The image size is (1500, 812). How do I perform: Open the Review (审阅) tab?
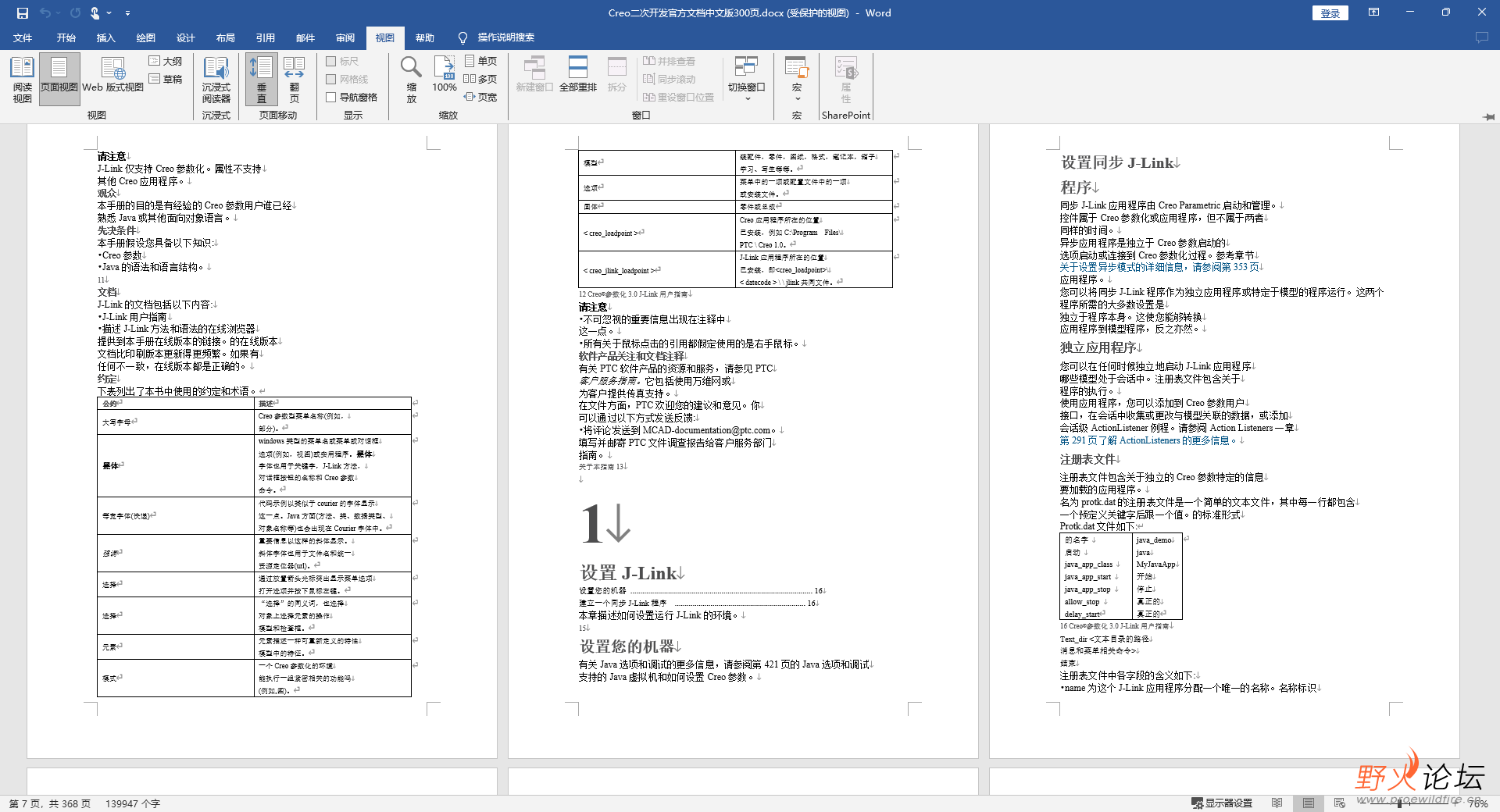pyautogui.click(x=345, y=37)
